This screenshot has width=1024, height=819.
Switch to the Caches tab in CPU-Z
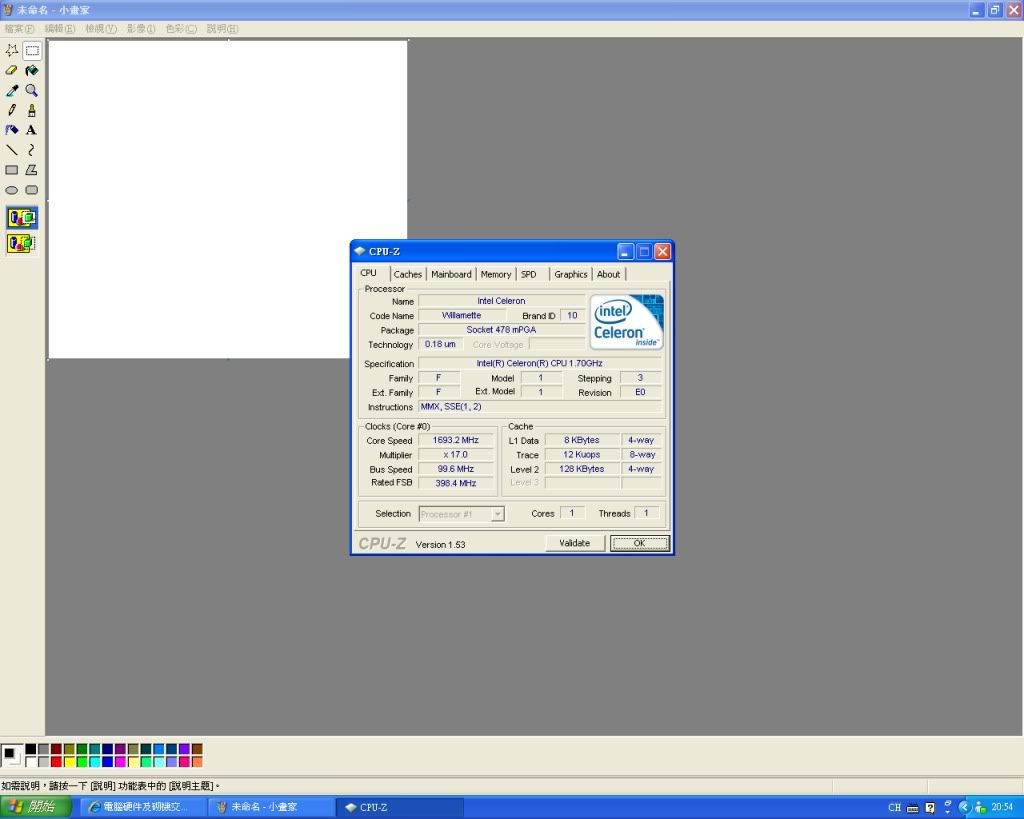[408, 274]
